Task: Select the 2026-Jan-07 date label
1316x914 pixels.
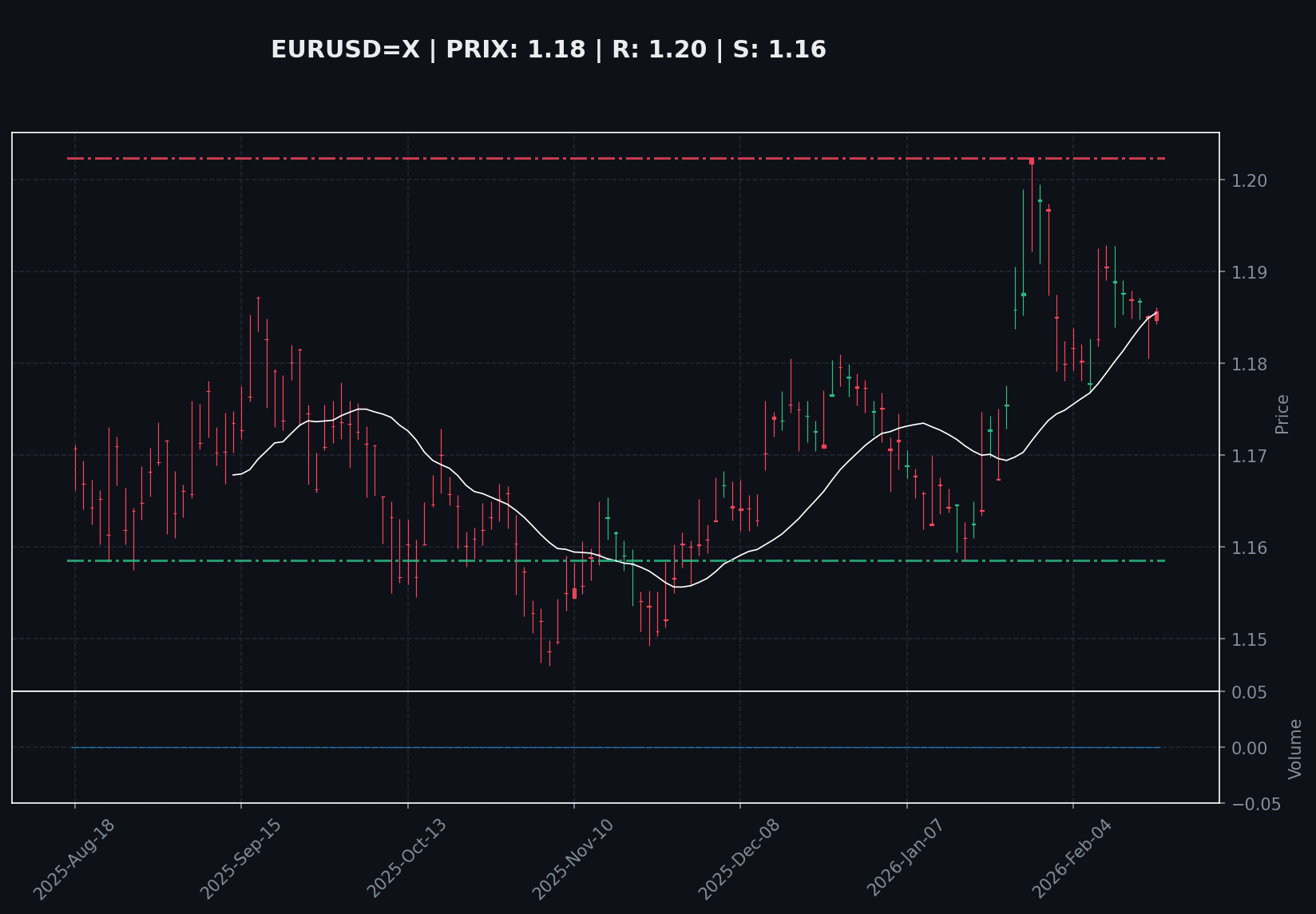Action: (x=906, y=858)
